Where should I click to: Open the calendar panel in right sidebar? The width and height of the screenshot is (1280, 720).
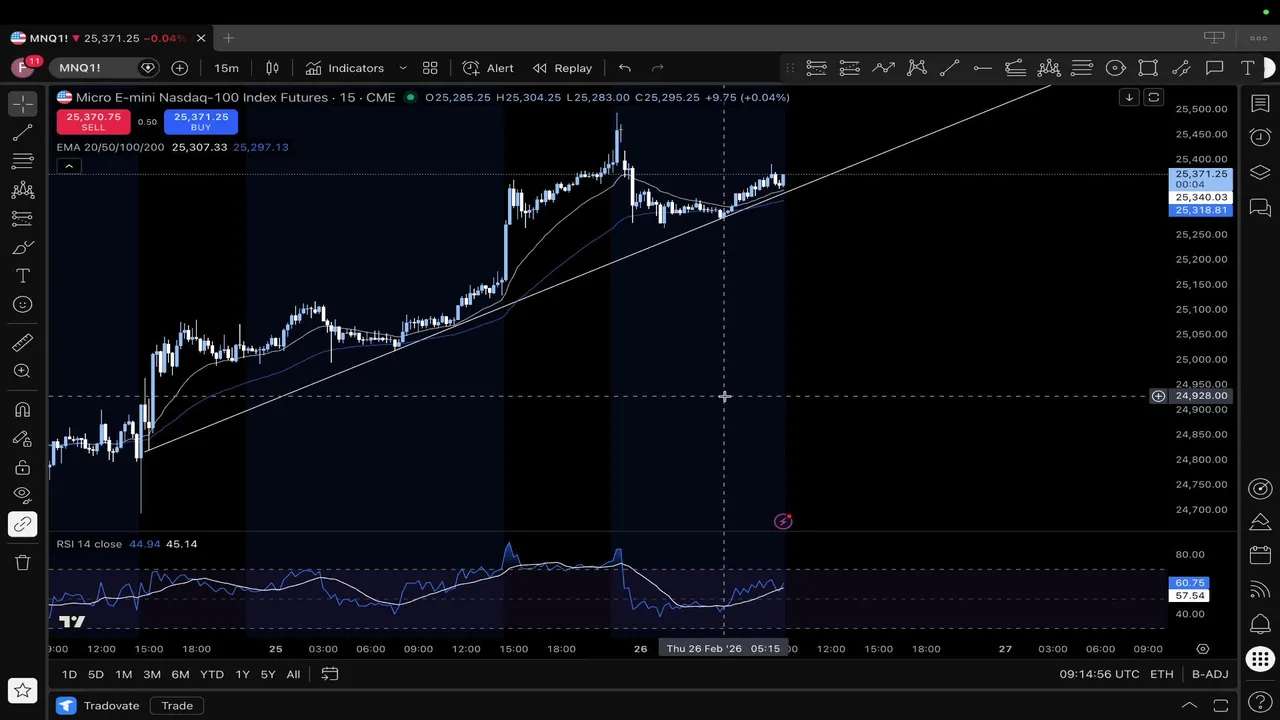1260,555
